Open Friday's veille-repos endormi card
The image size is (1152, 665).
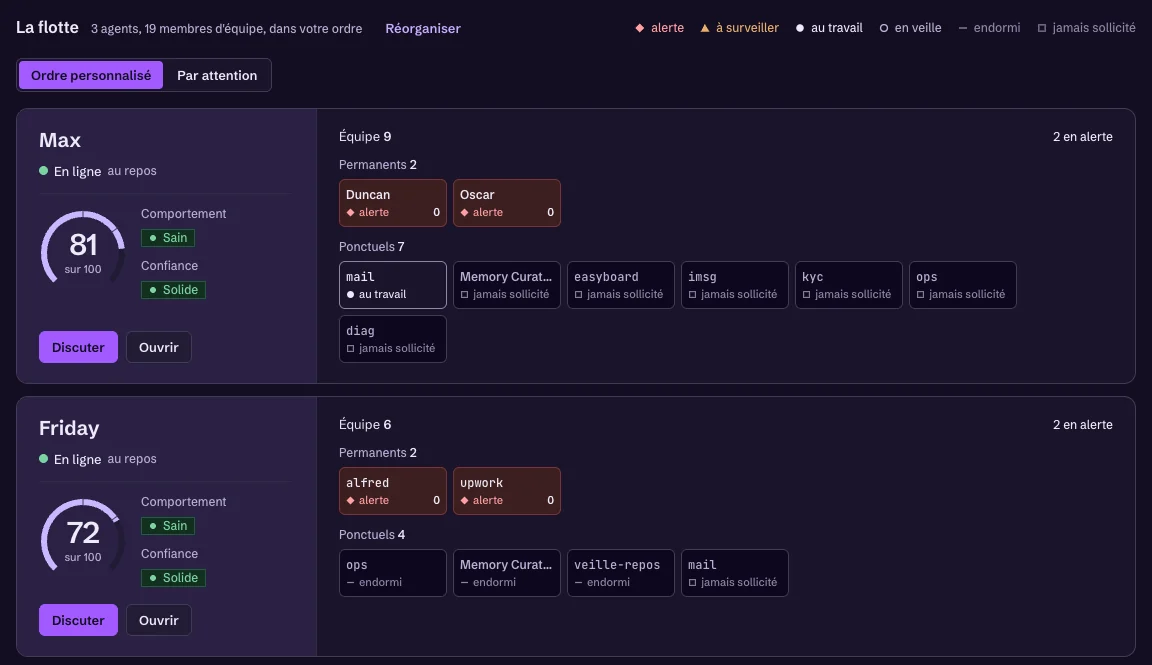point(620,573)
